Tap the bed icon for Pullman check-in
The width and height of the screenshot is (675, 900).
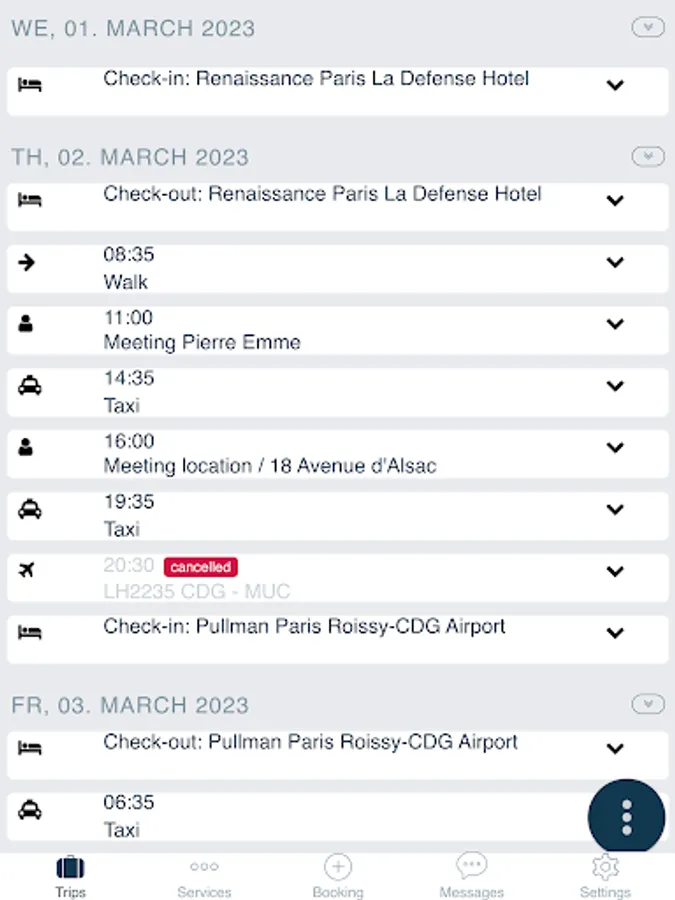(30, 633)
